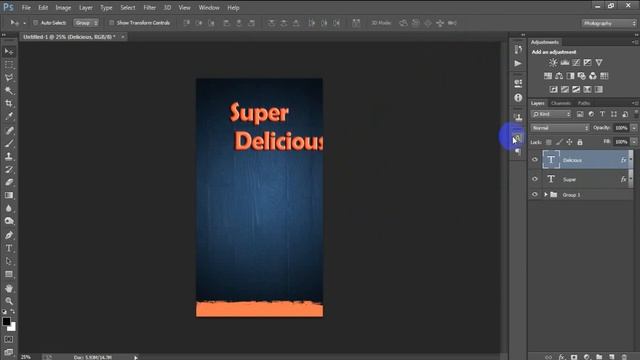Switch to the Paths tab
The height and width of the screenshot is (360, 640).
click(584, 103)
